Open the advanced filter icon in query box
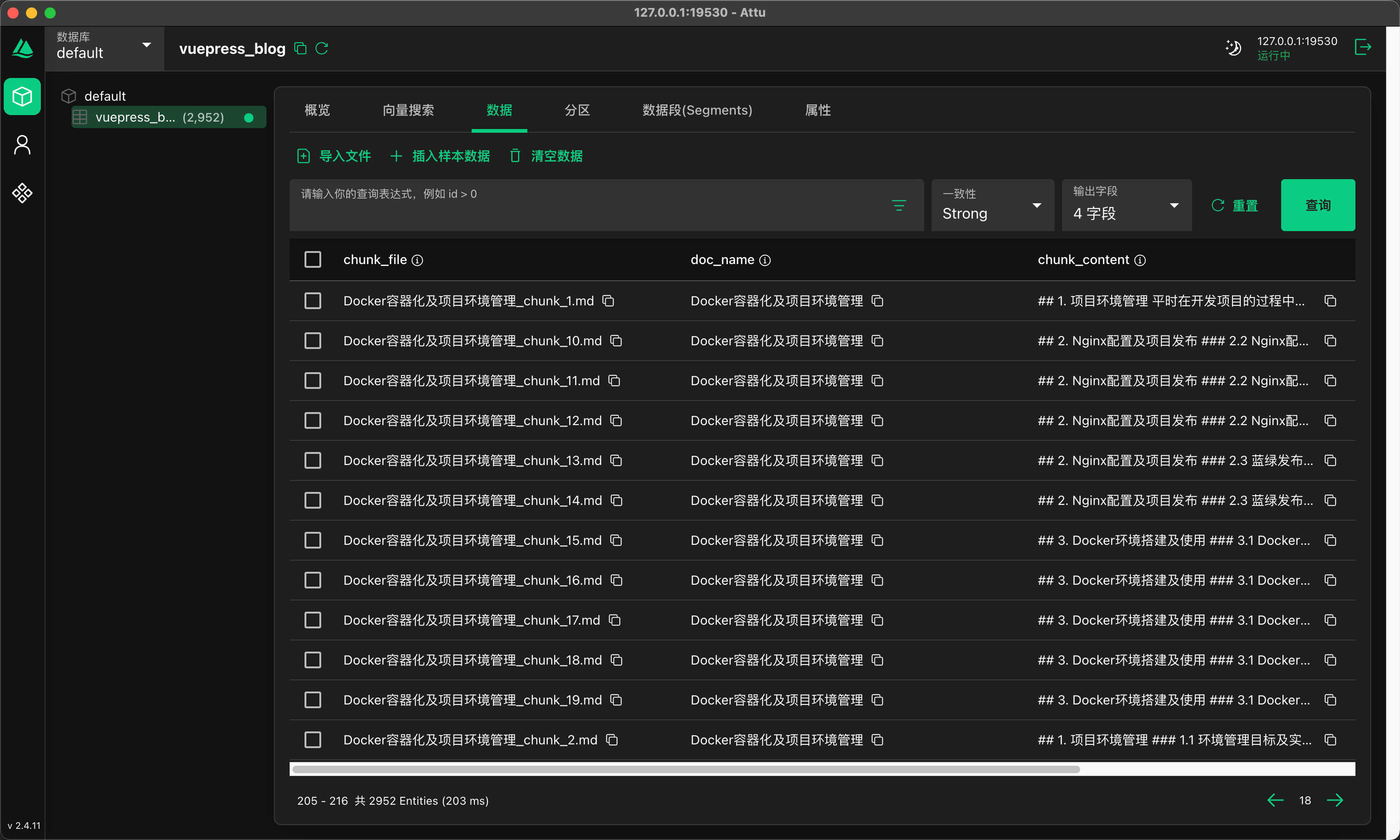The width and height of the screenshot is (1400, 840). coord(899,206)
